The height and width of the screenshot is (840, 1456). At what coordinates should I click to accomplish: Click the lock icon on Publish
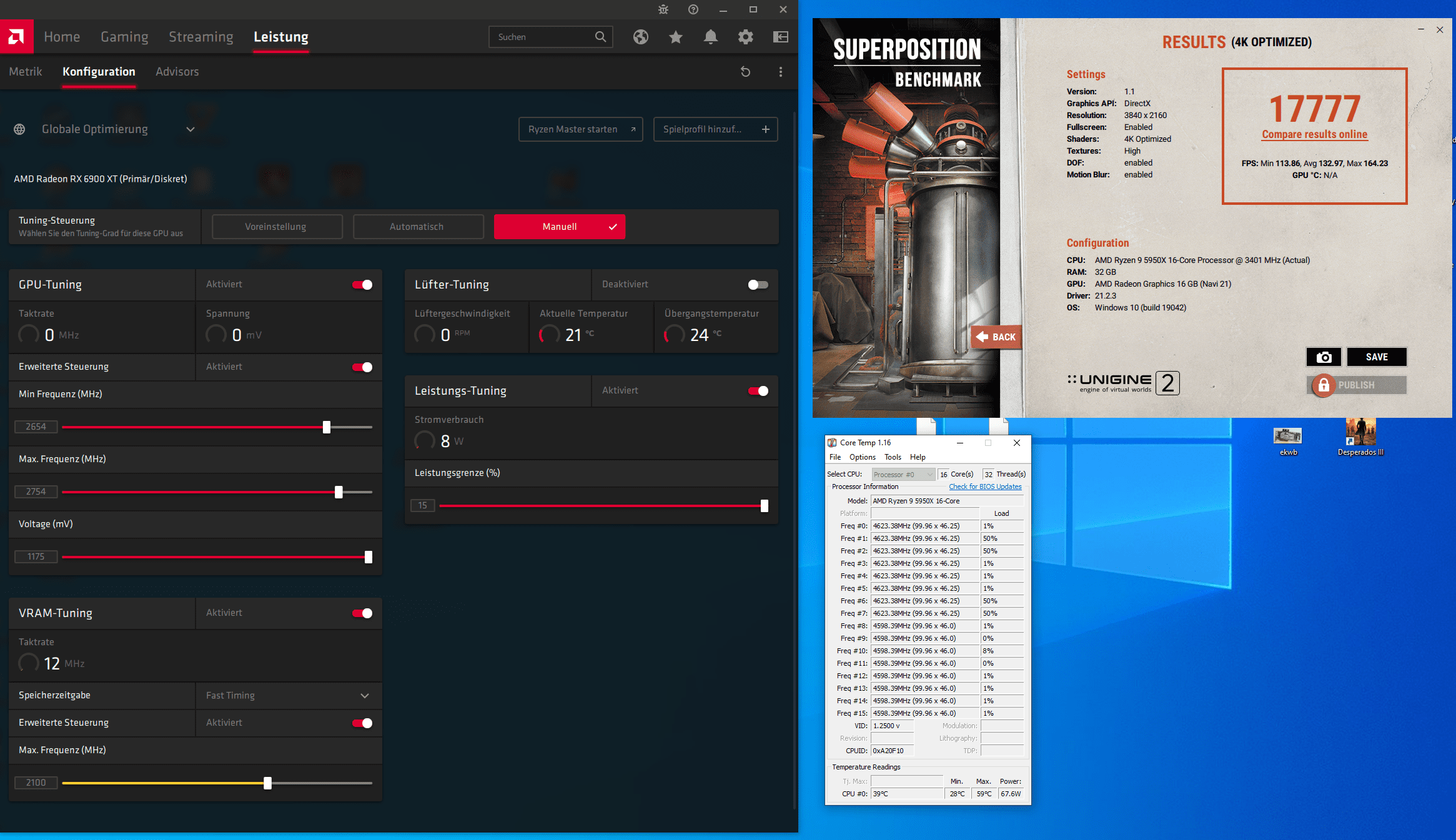[x=1323, y=385]
